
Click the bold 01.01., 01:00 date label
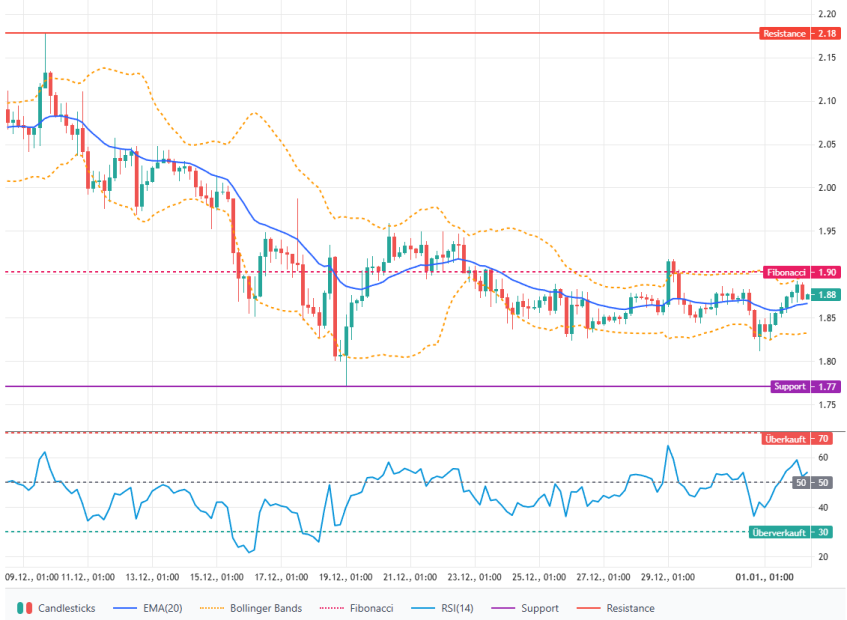coord(765,577)
